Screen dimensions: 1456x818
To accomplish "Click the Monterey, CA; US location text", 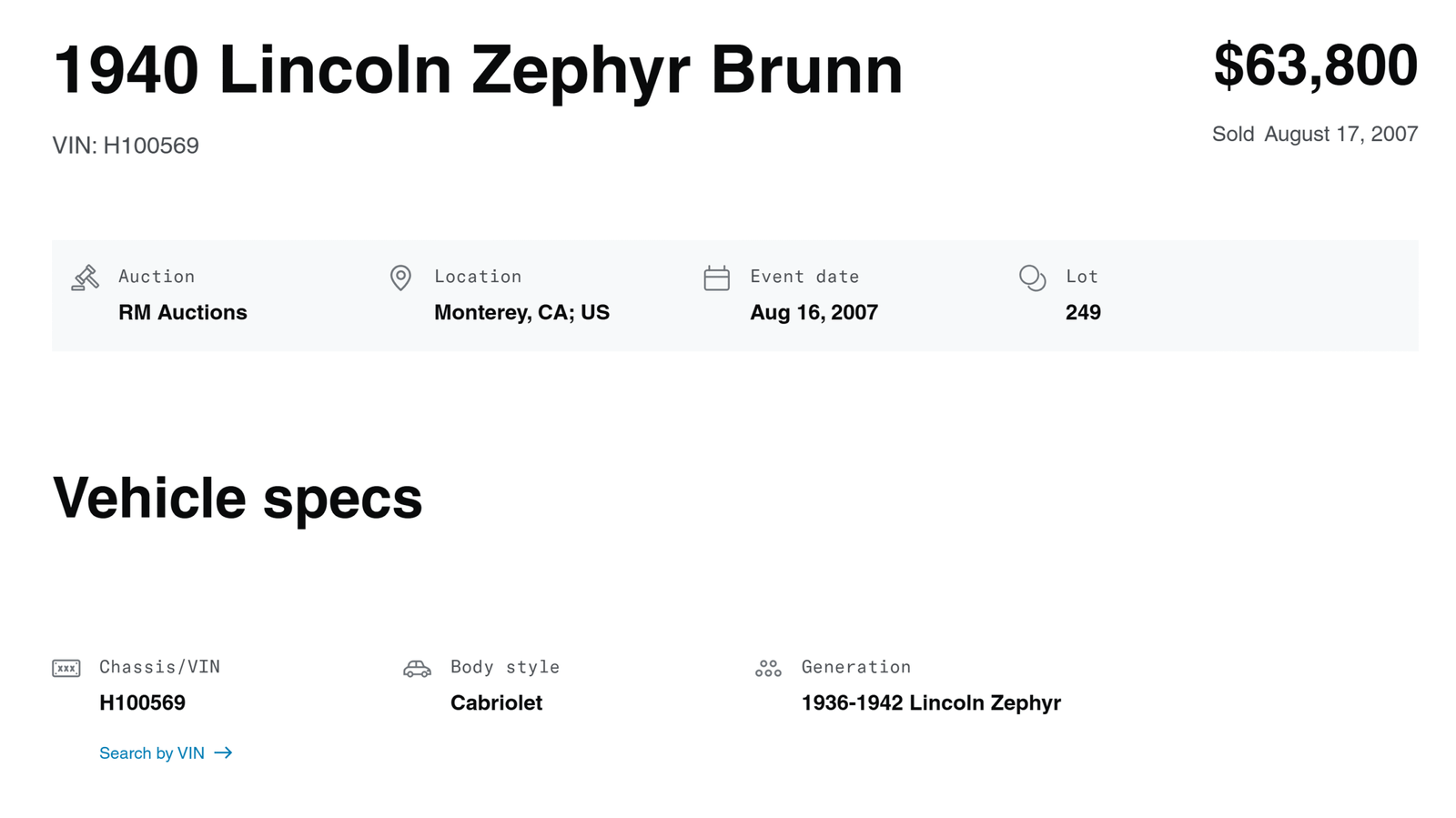I will point(521,312).
